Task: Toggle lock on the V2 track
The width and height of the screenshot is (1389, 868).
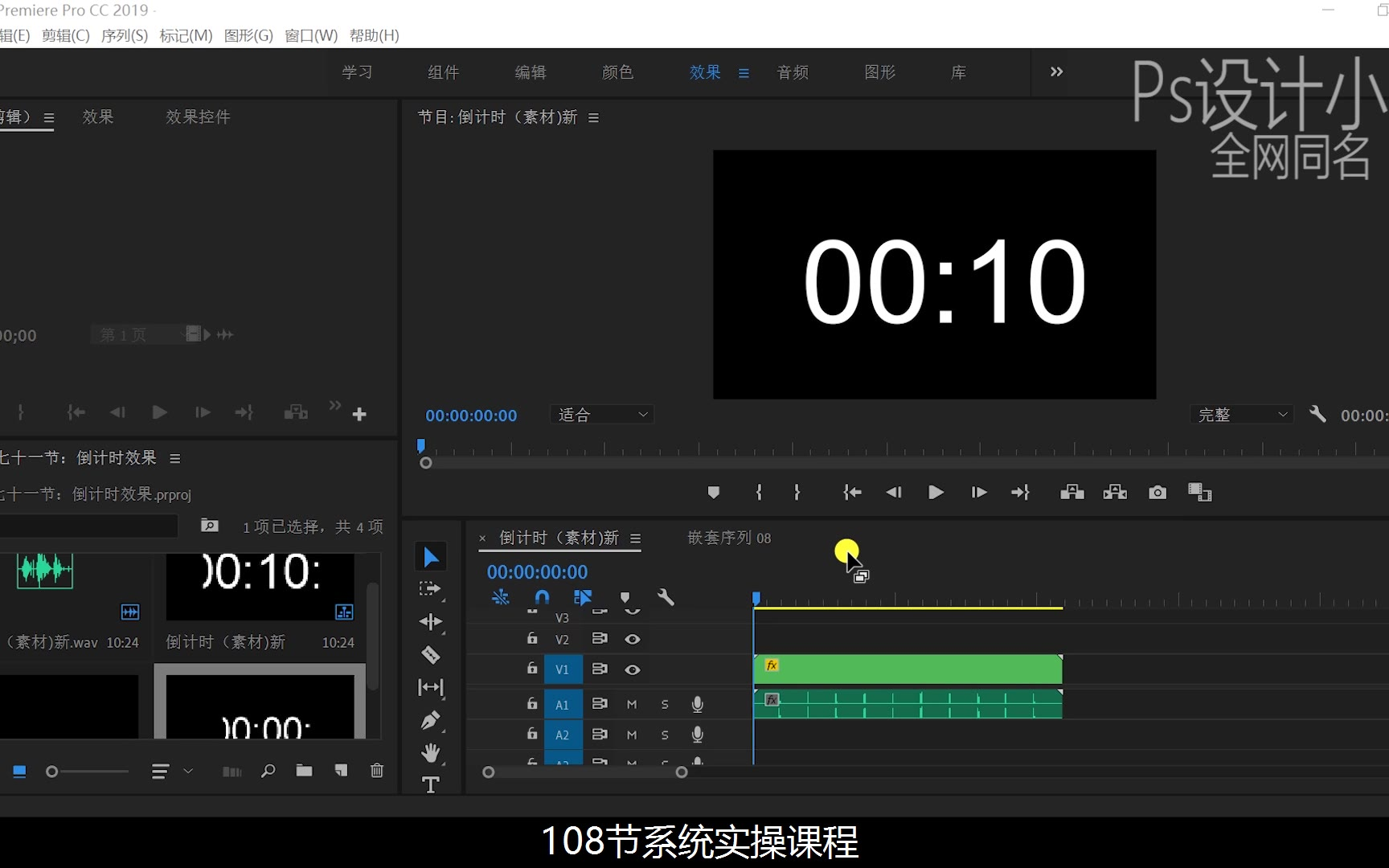Action: [532, 639]
